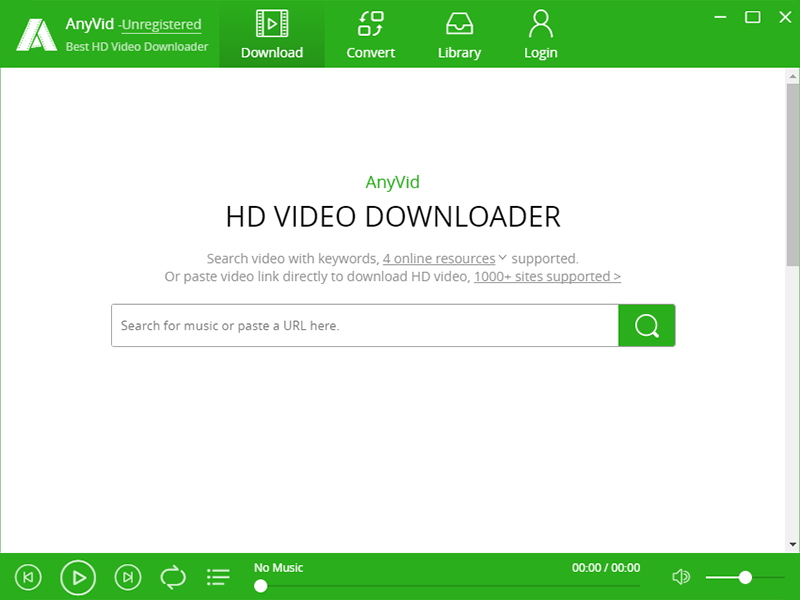Click the scrollbar down arrow

792,544
